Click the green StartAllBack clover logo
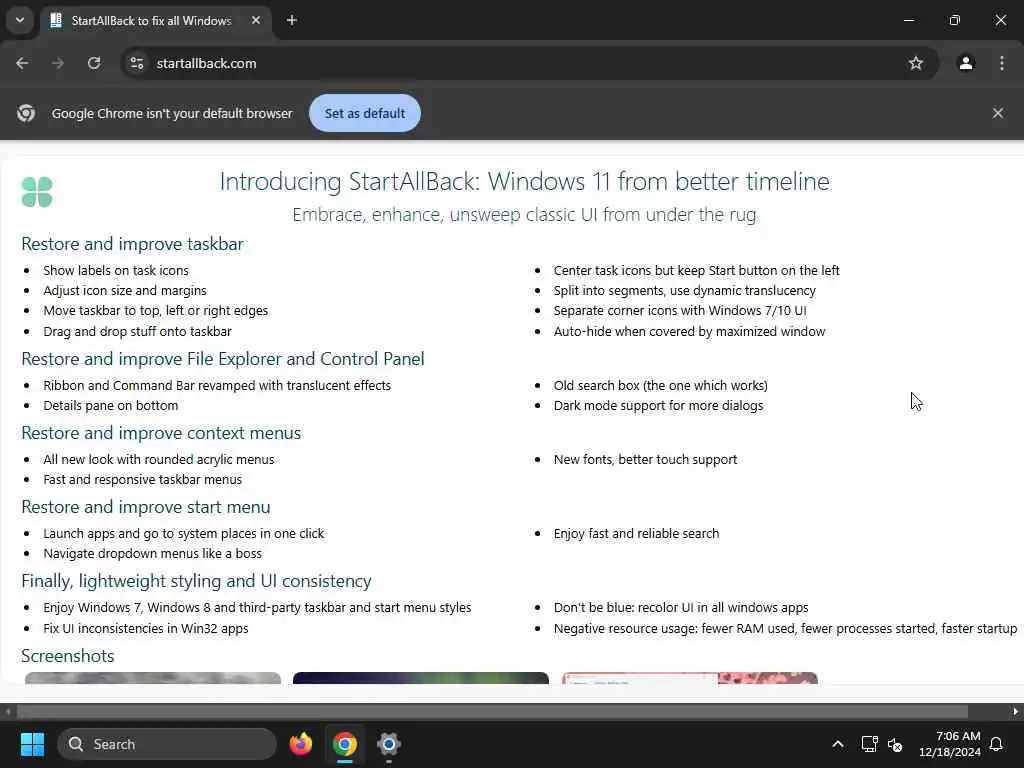 tap(37, 192)
